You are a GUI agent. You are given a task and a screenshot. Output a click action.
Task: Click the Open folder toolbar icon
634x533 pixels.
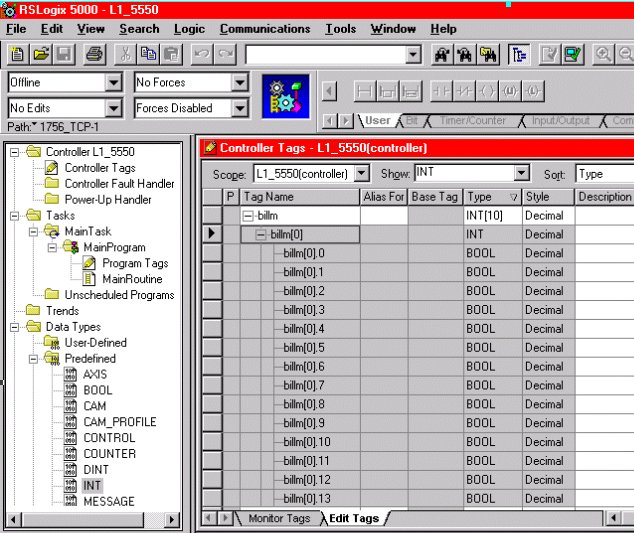[x=41, y=54]
